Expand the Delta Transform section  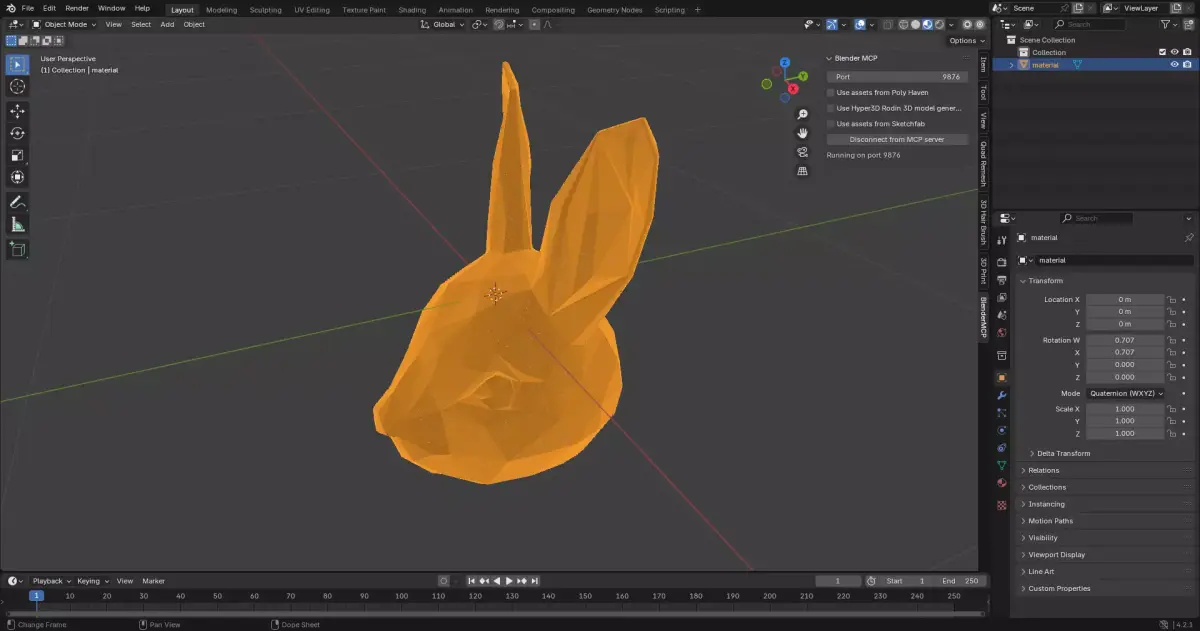(1063, 453)
